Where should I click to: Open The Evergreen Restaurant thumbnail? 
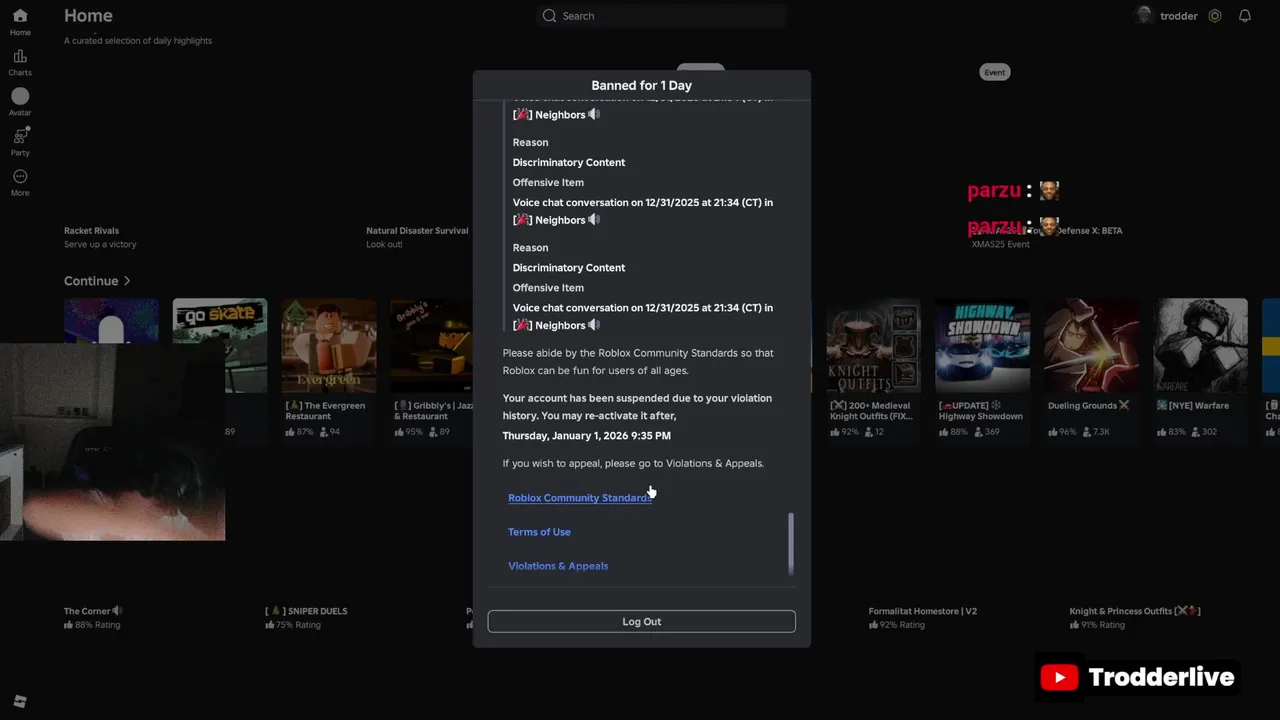329,345
